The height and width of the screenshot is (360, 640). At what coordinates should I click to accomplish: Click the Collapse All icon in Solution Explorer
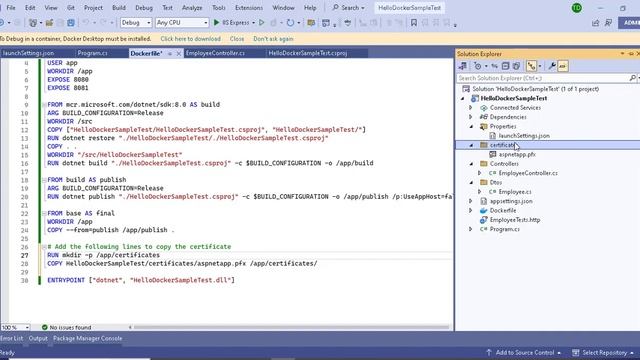pos(505,66)
